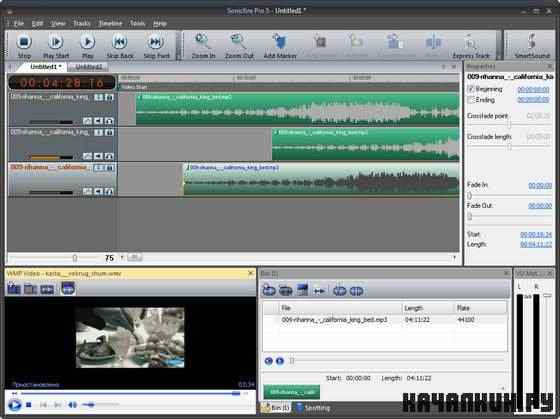Click the lock icon on the third track header
560x419 pixels.
[109, 168]
